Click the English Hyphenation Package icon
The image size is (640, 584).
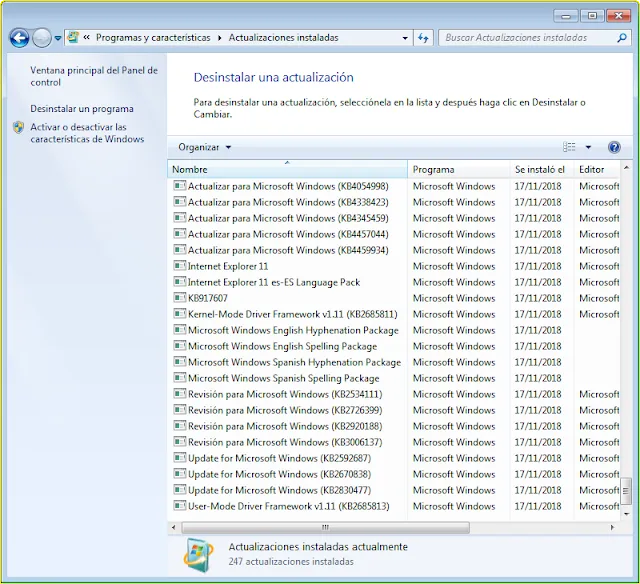coord(180,329)
